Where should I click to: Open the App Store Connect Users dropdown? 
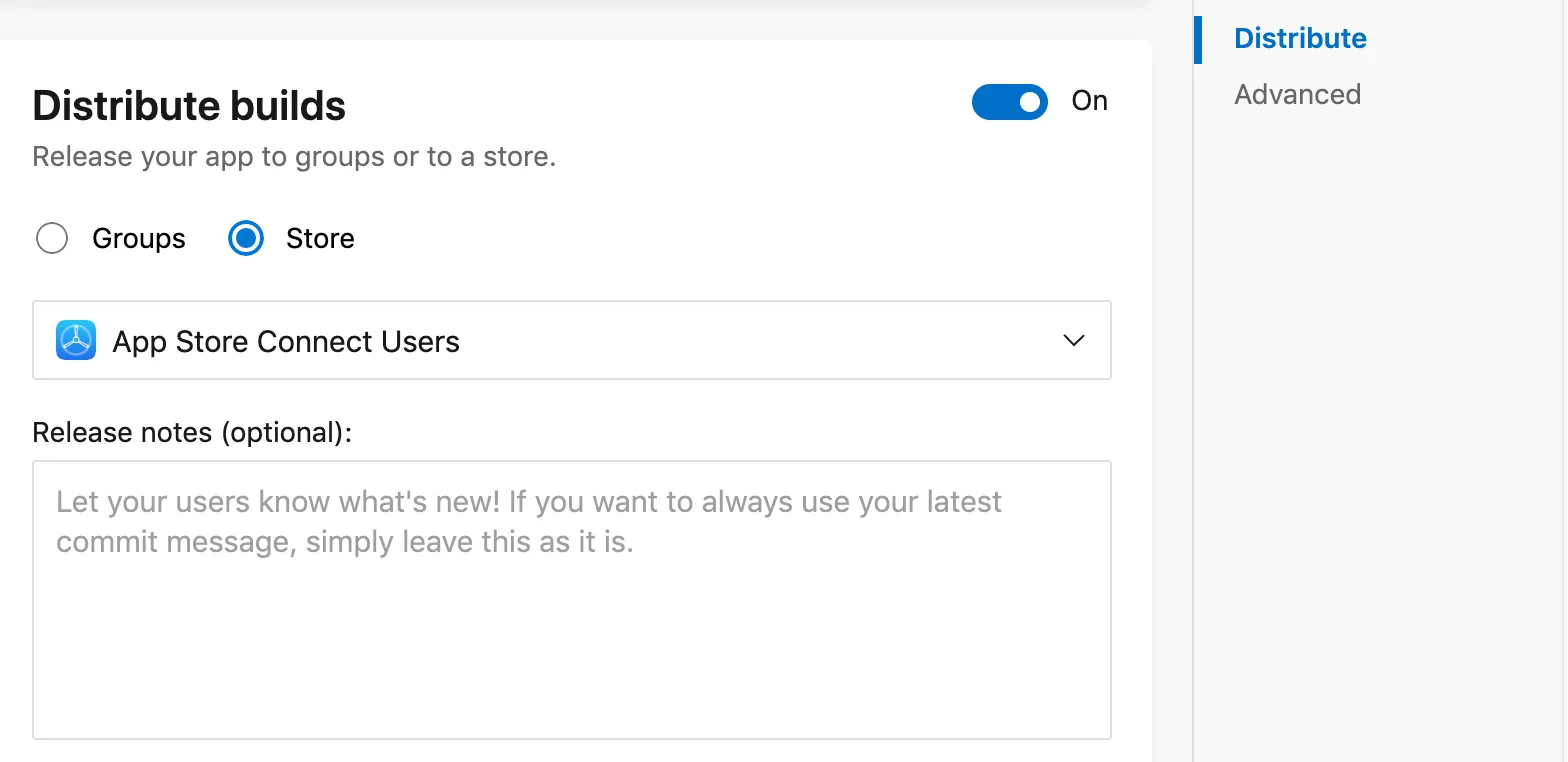click(x=570, y=341)
